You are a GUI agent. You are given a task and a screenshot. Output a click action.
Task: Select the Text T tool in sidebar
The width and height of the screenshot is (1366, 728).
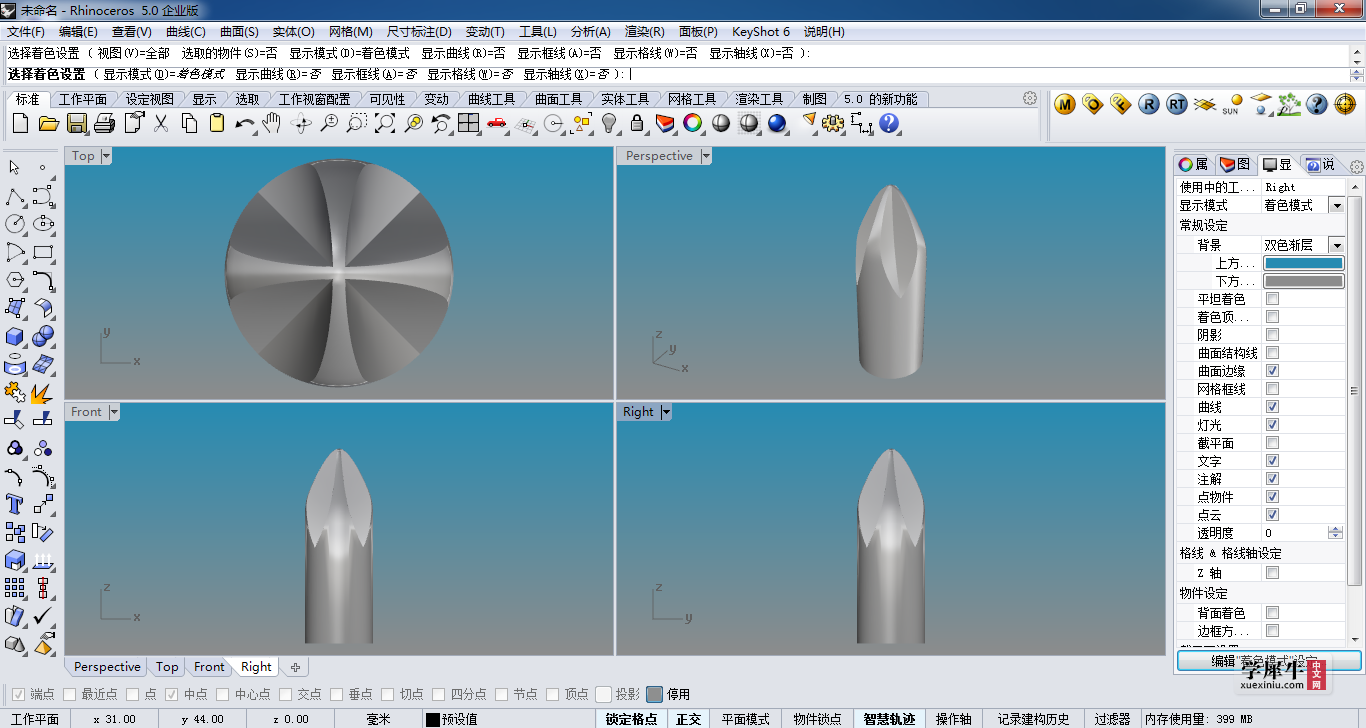coord(15,503)
